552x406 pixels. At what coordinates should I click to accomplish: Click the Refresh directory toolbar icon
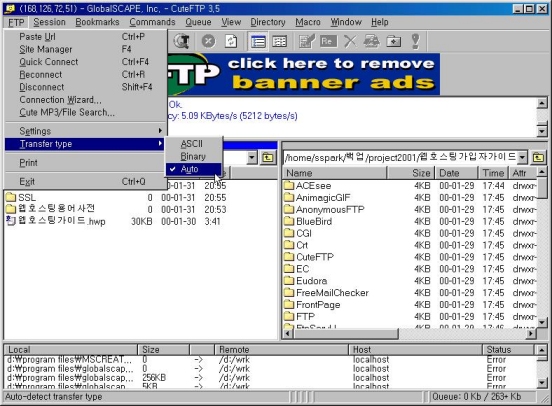231,41
